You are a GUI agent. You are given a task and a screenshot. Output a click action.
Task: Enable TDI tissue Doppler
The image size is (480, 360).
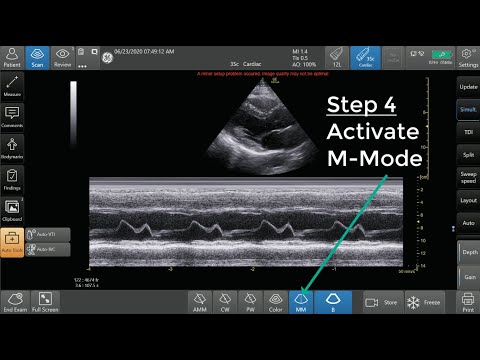tap(468, 132)
